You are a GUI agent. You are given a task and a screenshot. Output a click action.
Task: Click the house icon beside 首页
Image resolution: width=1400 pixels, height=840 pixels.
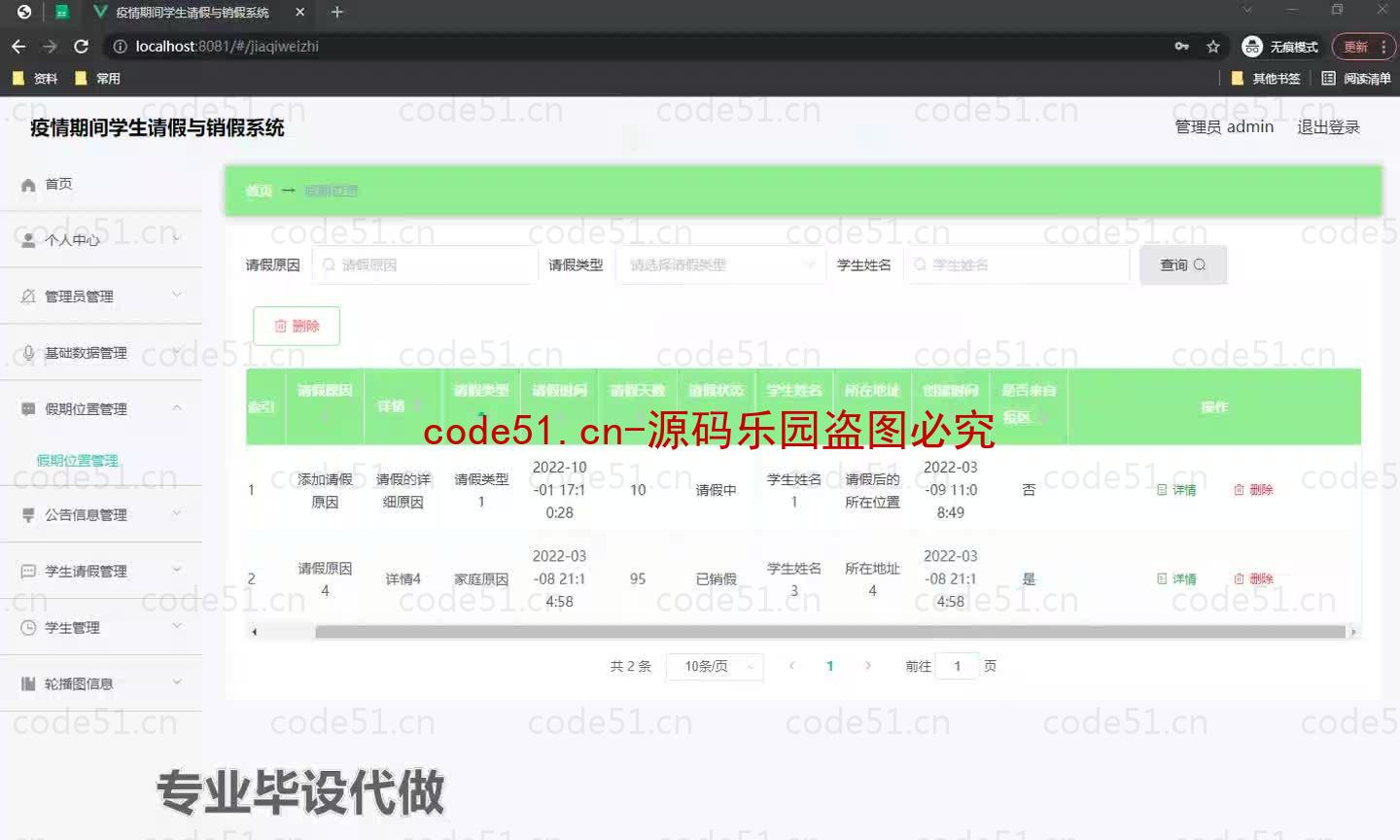coord(28,184)
